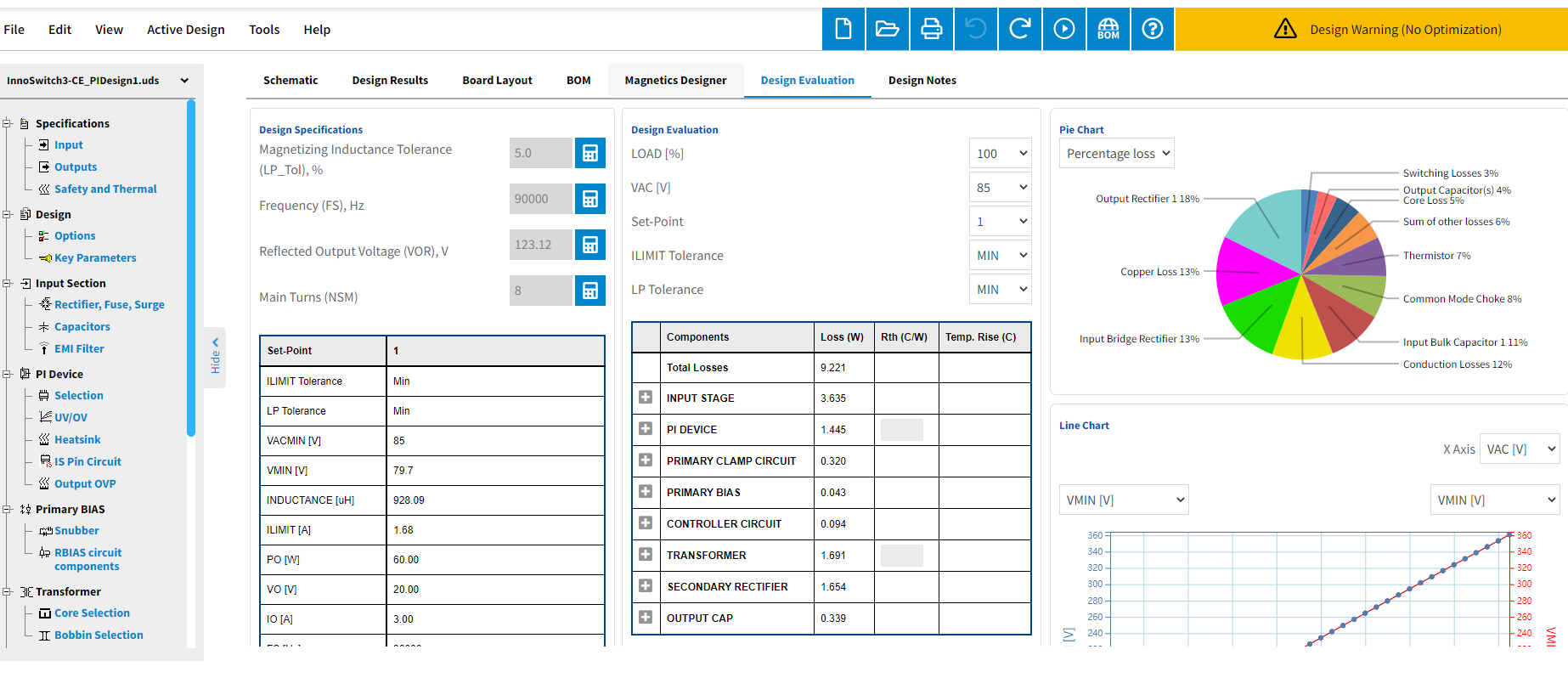The width and height of the screenshot is (1568, 689).
Task: Switch to the Schematic tab
Action: point(290,80)
